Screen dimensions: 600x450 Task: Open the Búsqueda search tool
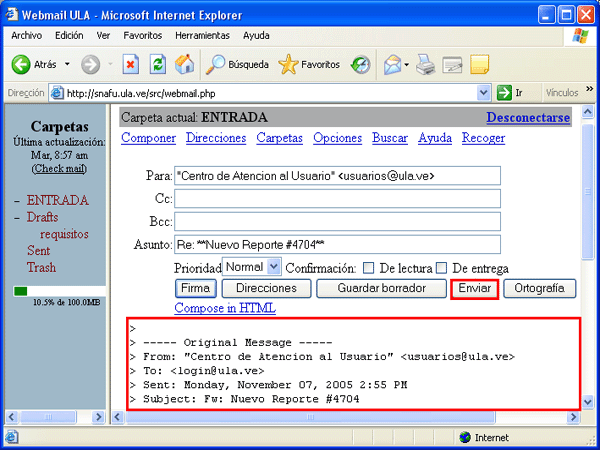point(237,64)
